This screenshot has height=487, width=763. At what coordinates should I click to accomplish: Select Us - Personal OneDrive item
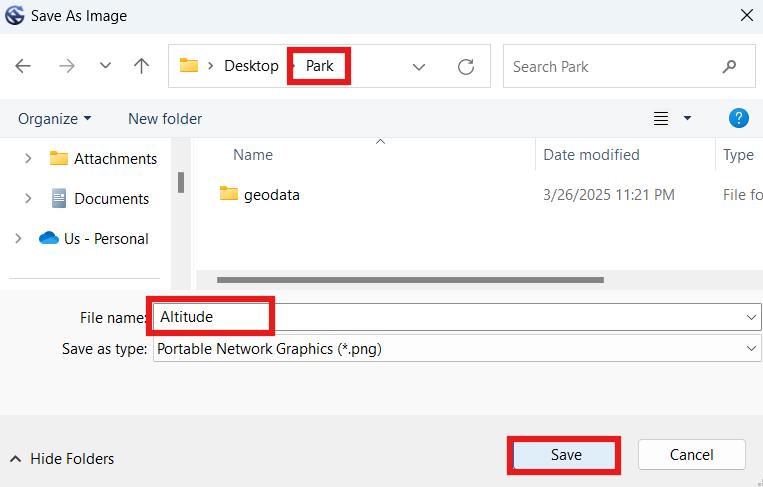106,238
